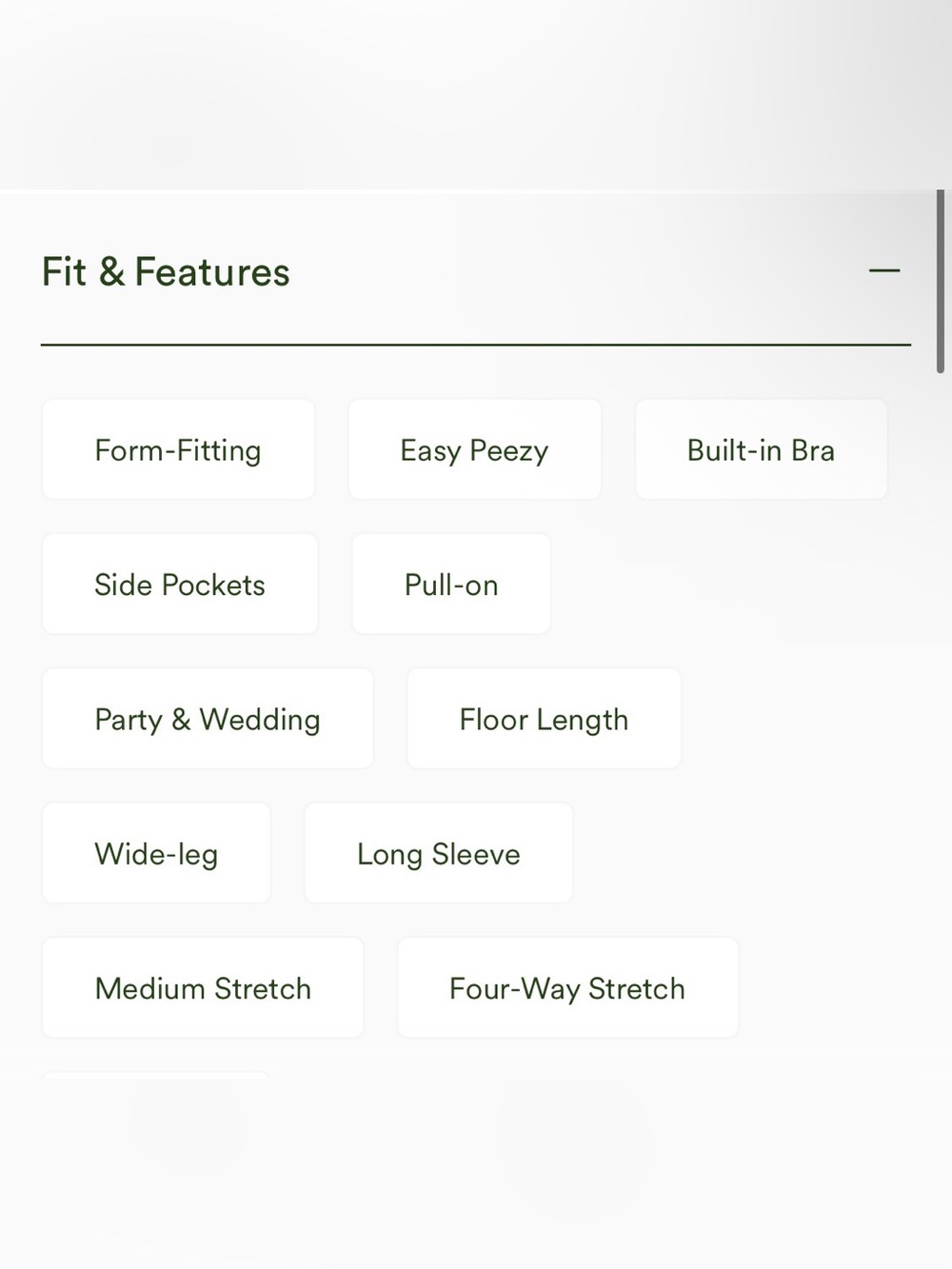Select the Pull-on filter option
952x1269 pixels.
pyautogui.click(x=451, y=584)
